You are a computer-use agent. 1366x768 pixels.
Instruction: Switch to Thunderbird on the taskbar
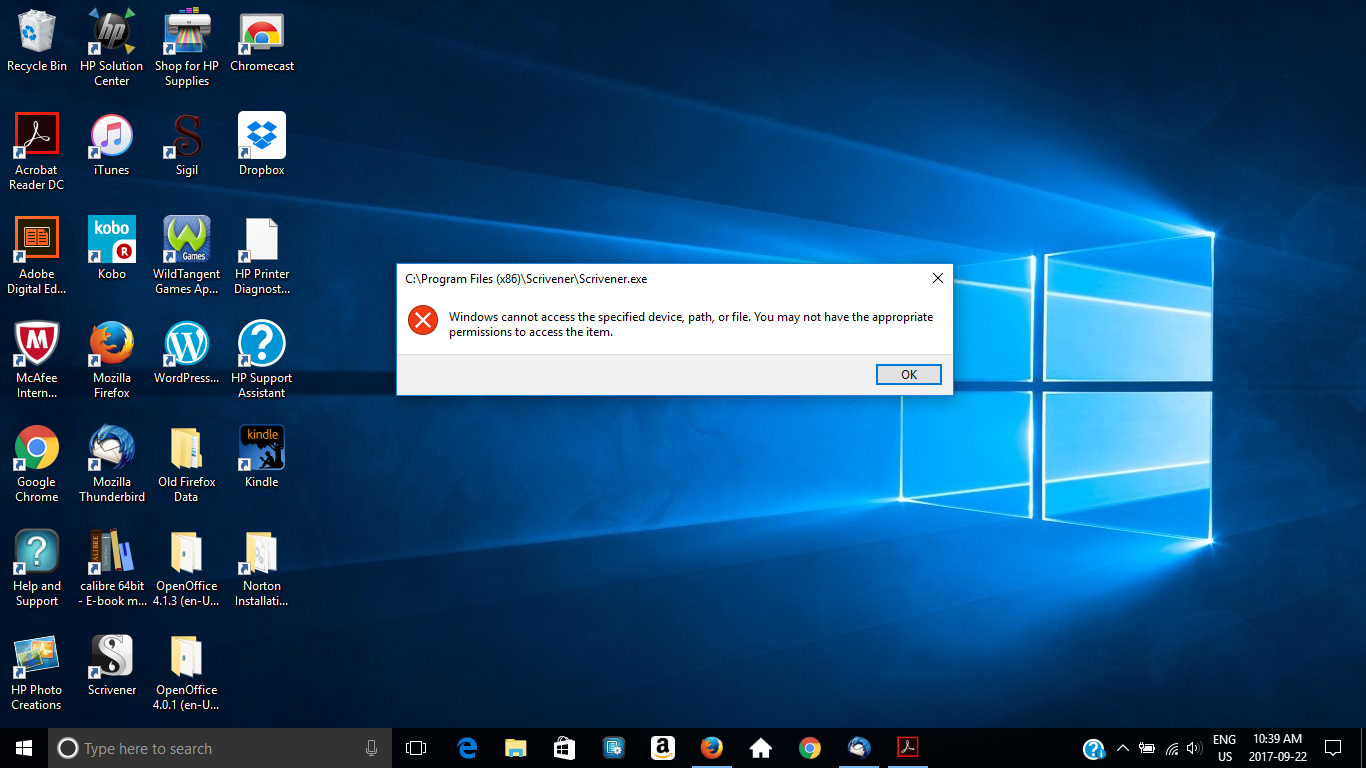tap(858, 748)
